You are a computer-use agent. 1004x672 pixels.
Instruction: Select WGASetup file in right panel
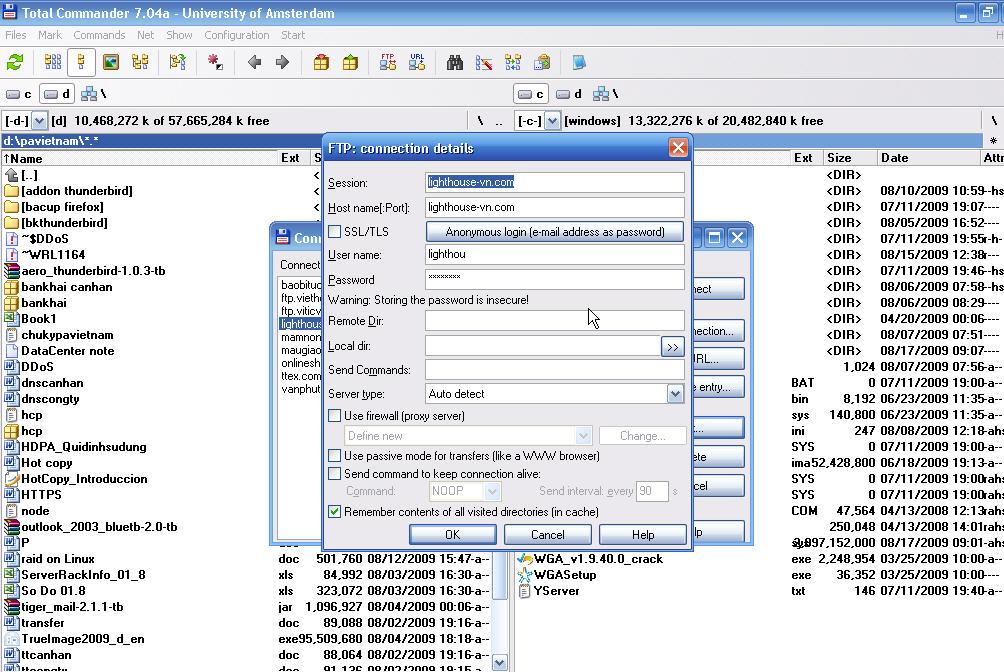558,575
